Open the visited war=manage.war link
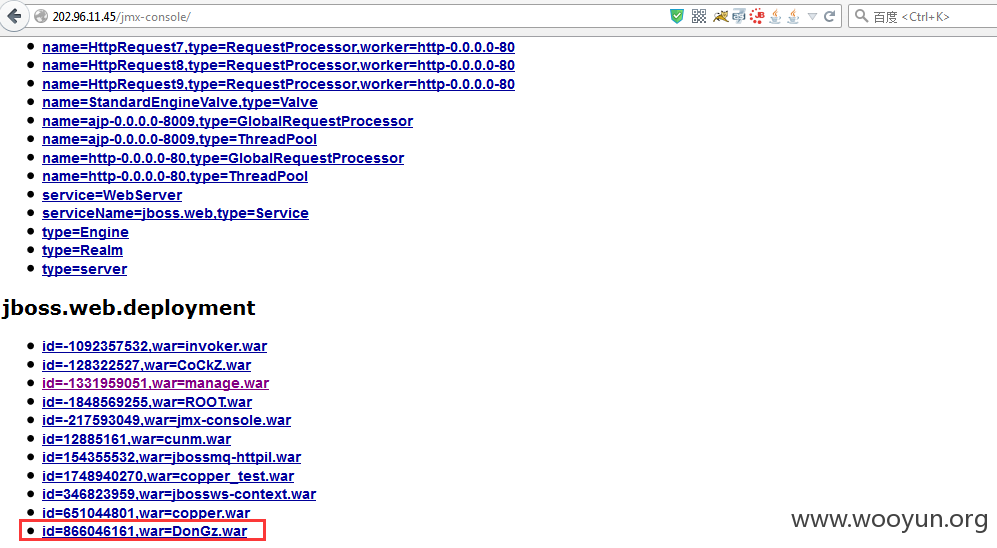 pos(156,383)
